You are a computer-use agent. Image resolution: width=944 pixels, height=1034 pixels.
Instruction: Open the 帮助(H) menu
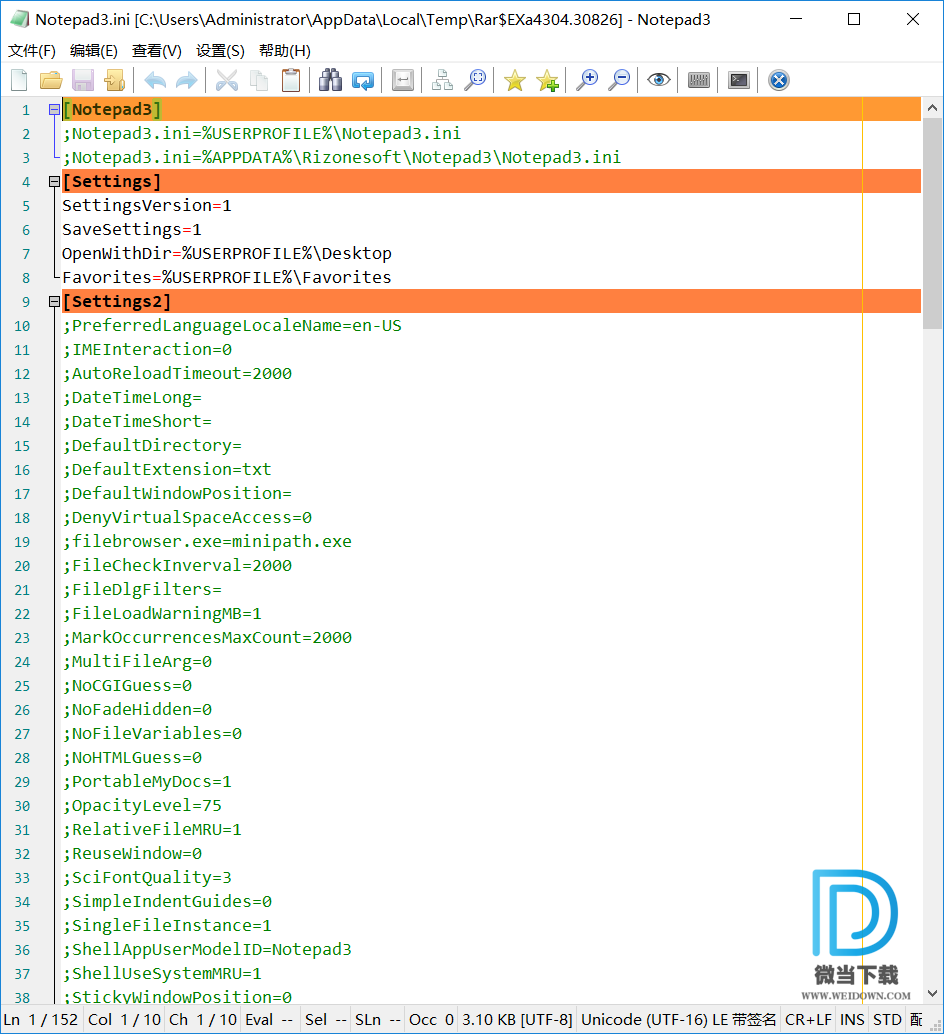coord(285,51)
